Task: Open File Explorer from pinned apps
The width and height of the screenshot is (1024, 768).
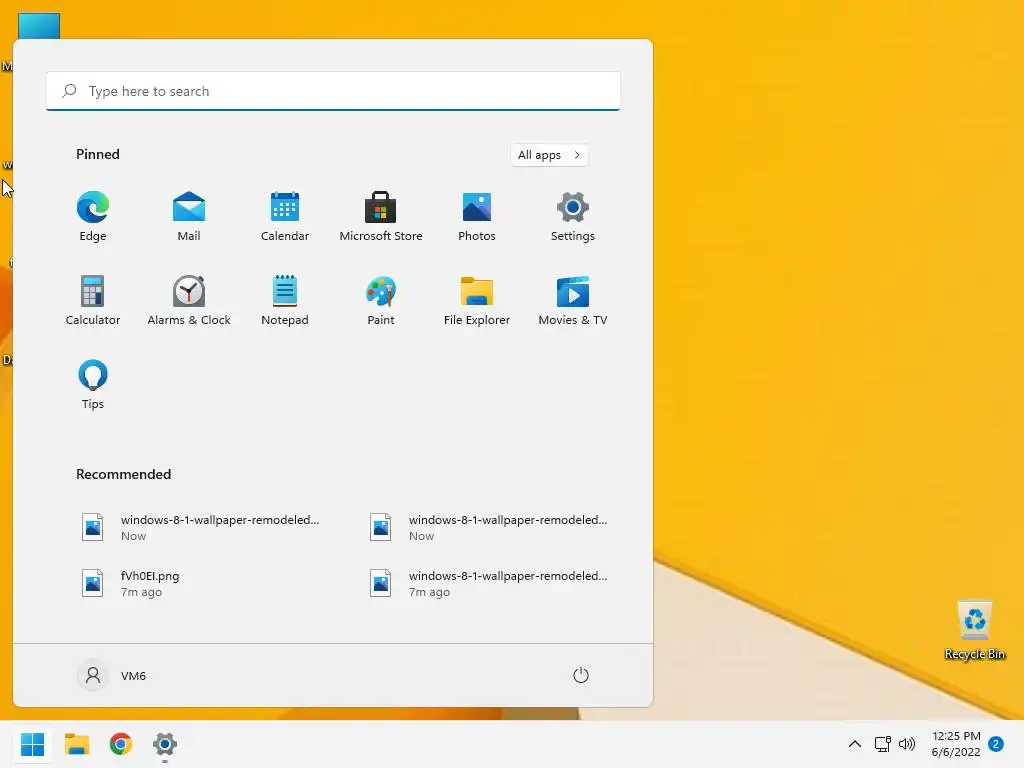Action: (x=477, y=300)
